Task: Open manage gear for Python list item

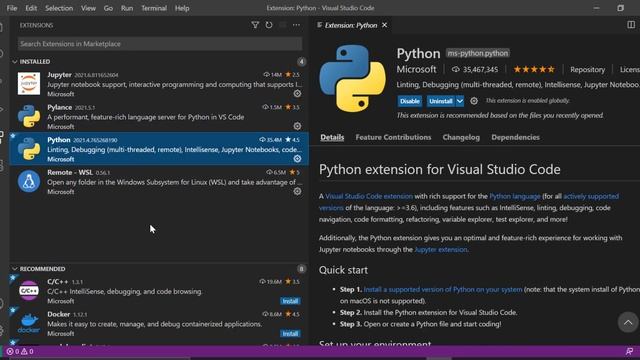Action: pos(297,159)
